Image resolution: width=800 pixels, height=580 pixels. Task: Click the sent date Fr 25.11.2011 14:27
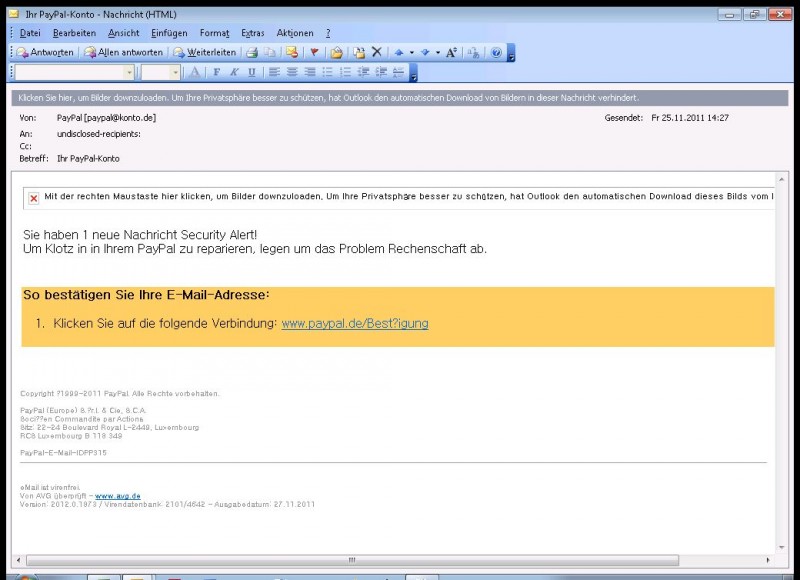coord(690,118)
